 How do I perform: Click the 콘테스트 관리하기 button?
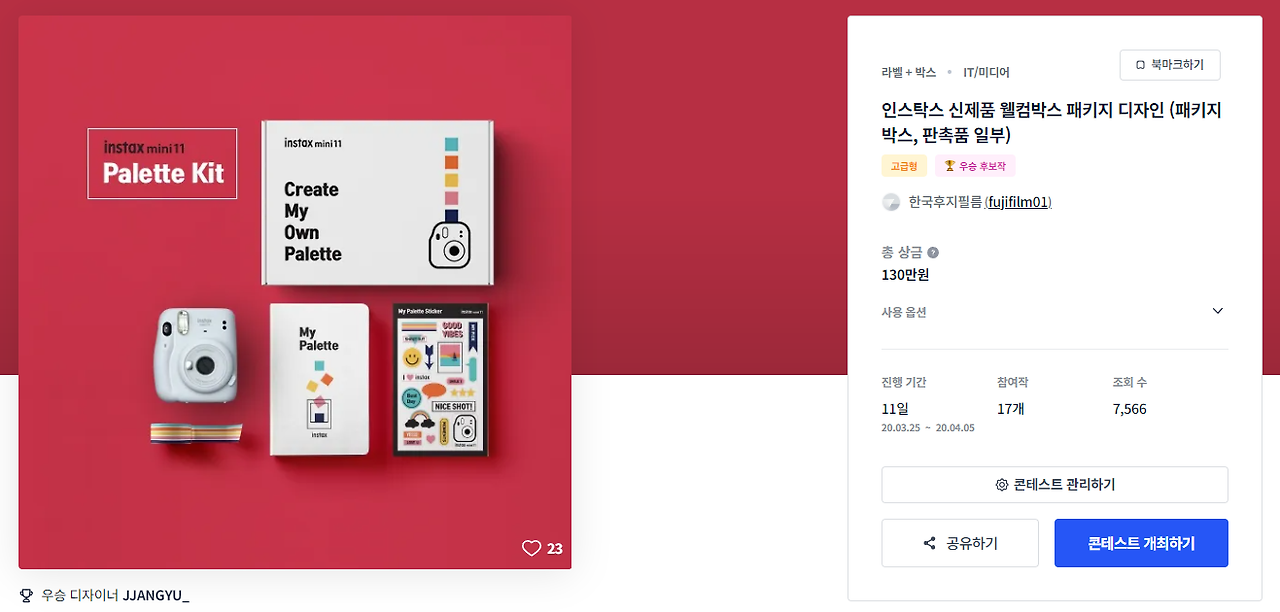pos(1054,485)
